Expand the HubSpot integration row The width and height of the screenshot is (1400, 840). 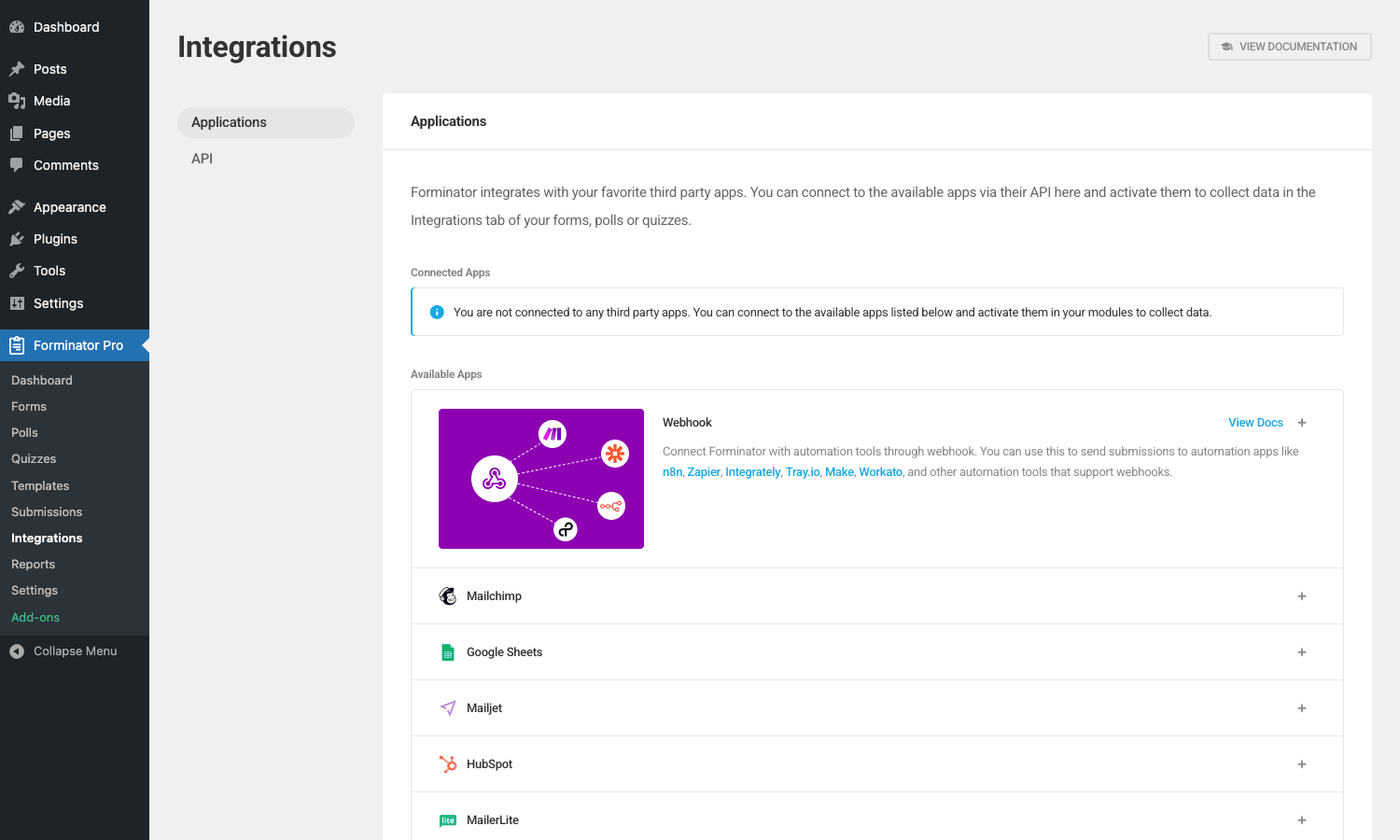pyautogui.click(x=1302, y=764)
